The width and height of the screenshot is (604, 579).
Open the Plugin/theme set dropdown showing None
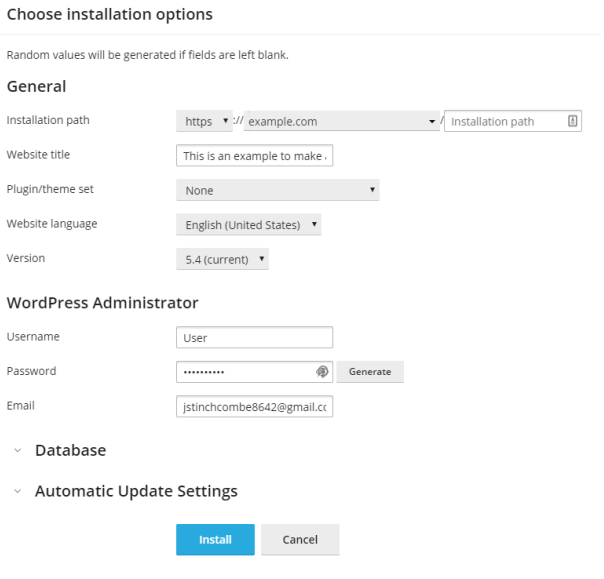[x=277, y=190]
